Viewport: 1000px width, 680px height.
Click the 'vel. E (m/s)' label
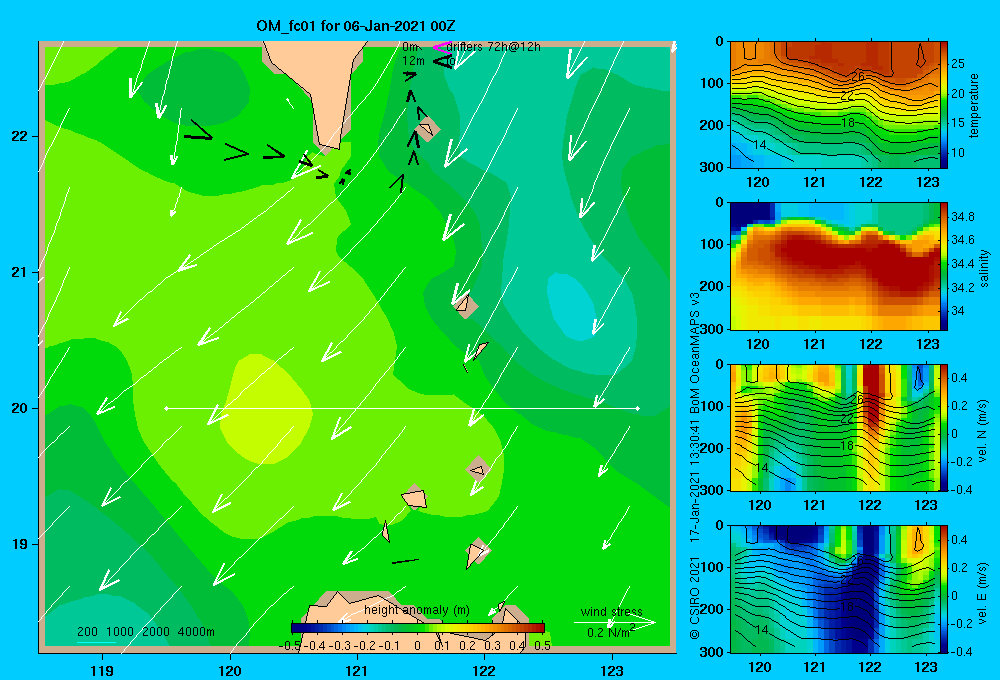click(x=983, y=593)
